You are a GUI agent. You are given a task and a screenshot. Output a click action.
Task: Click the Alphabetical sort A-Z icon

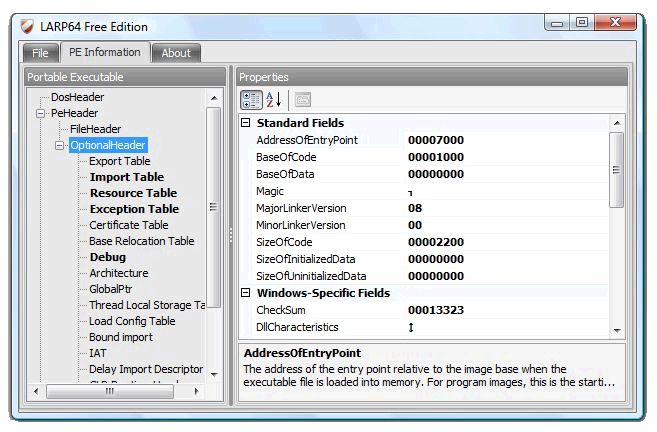point(274,100)
